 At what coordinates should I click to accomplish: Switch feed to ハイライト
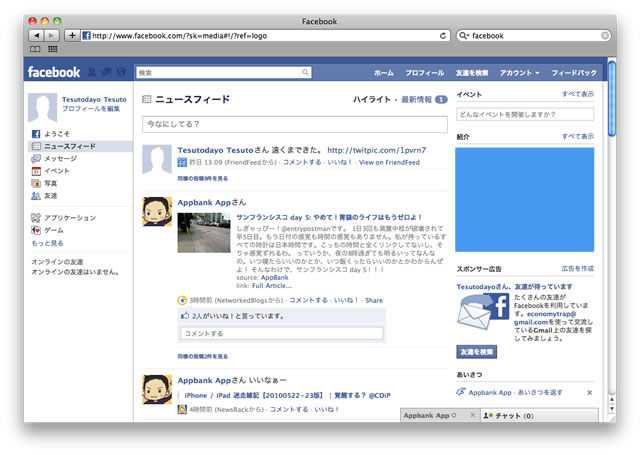click(372, 99)
